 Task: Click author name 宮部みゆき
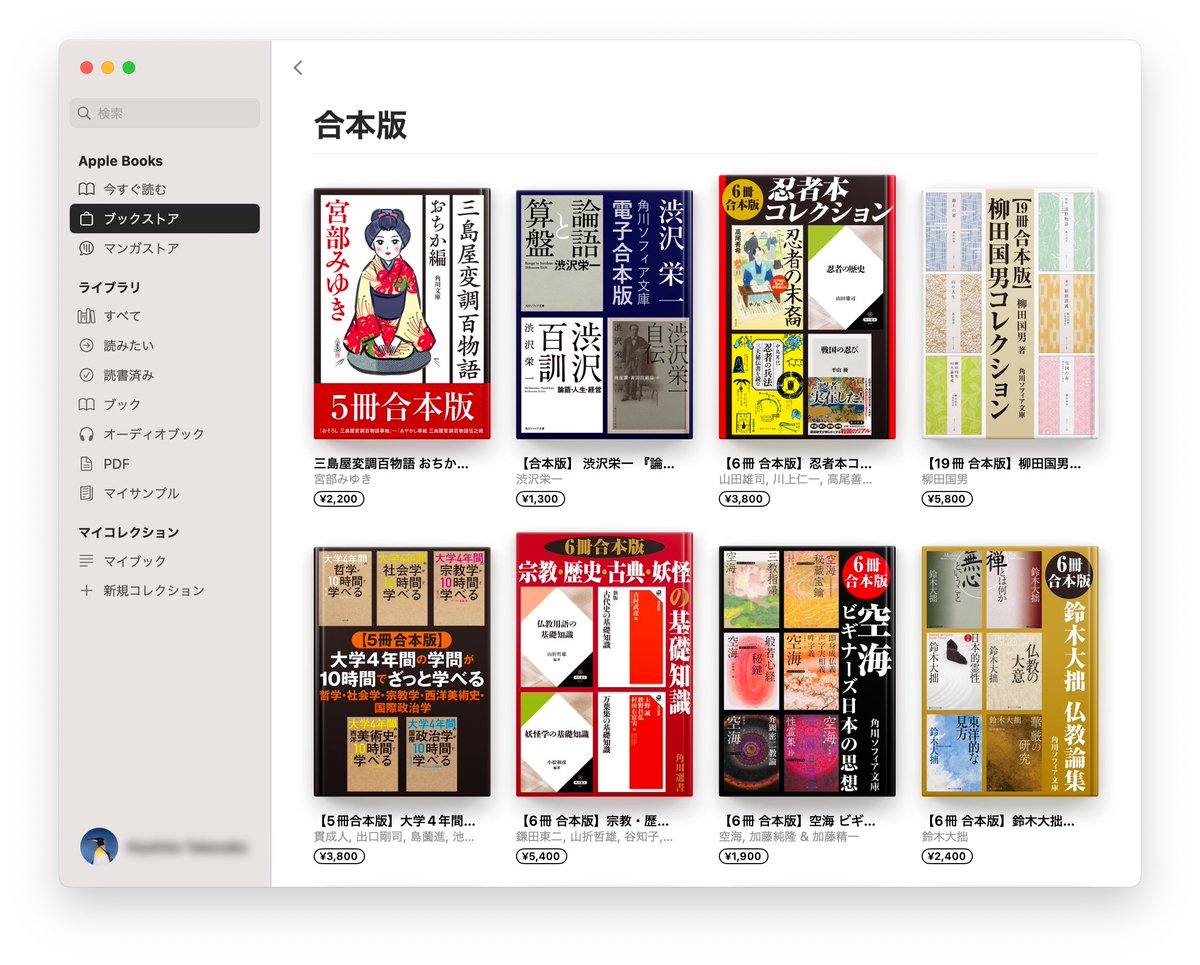coord(343,479)
